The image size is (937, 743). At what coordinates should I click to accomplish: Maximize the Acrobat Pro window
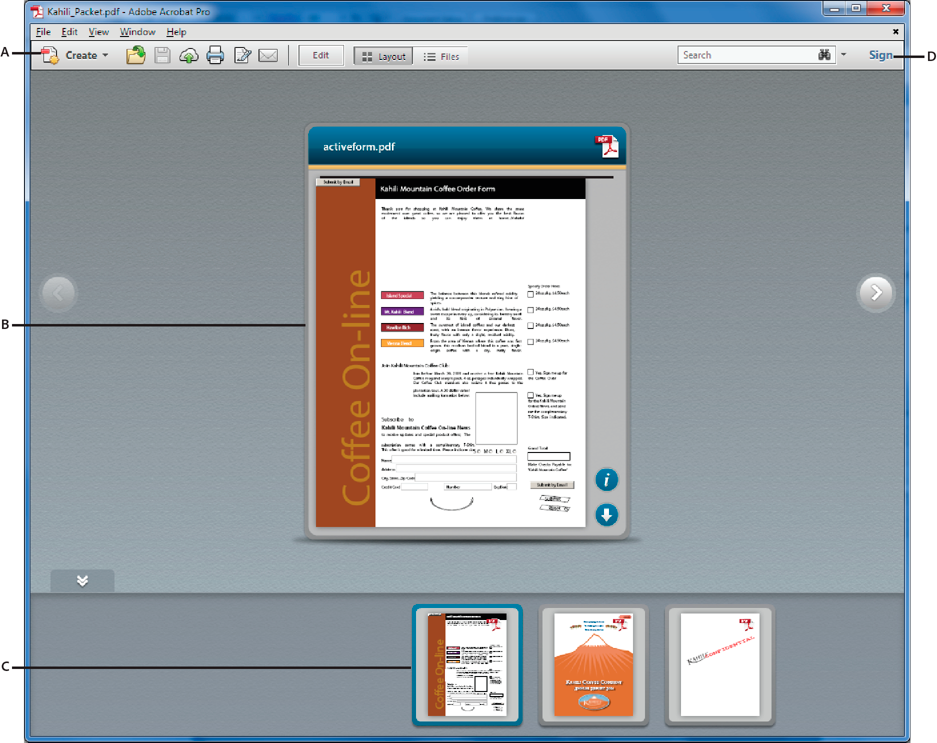tap(856, 8)
